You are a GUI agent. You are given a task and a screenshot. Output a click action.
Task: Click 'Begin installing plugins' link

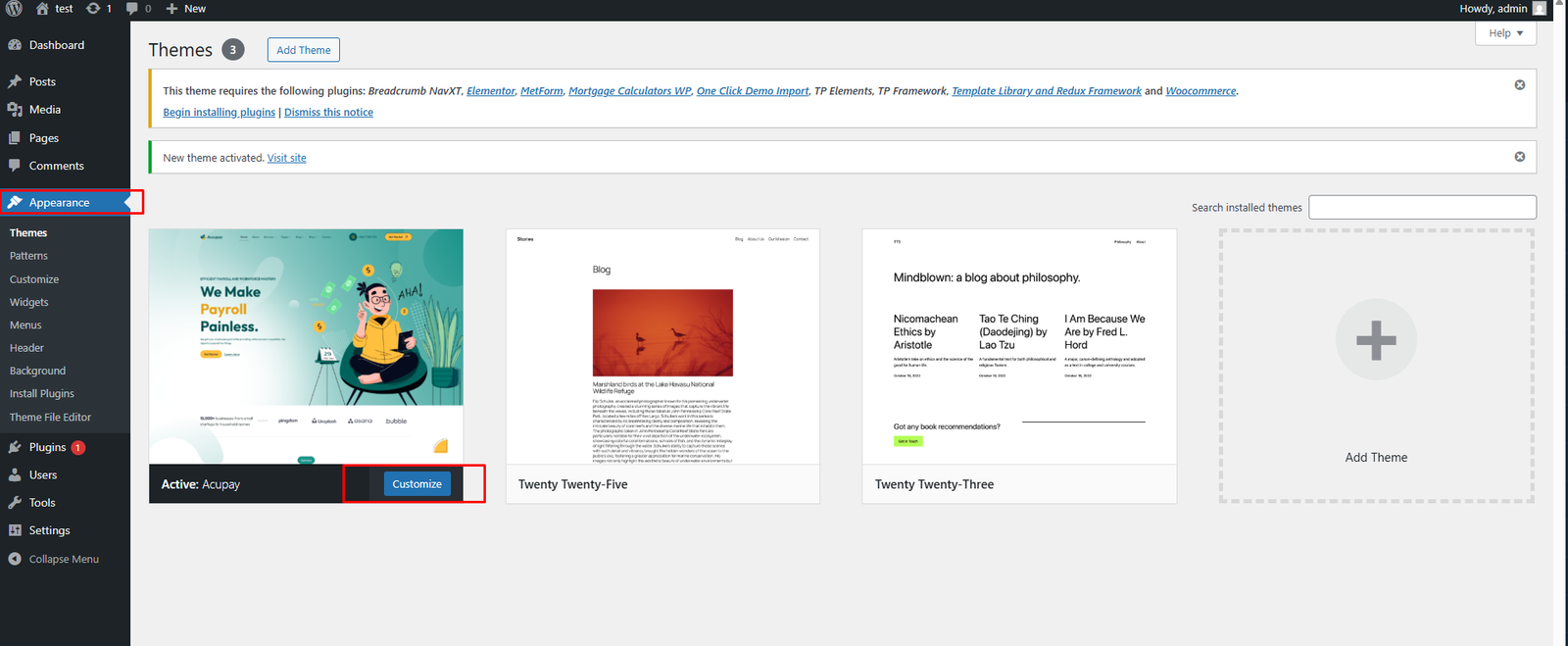point(219,113)
